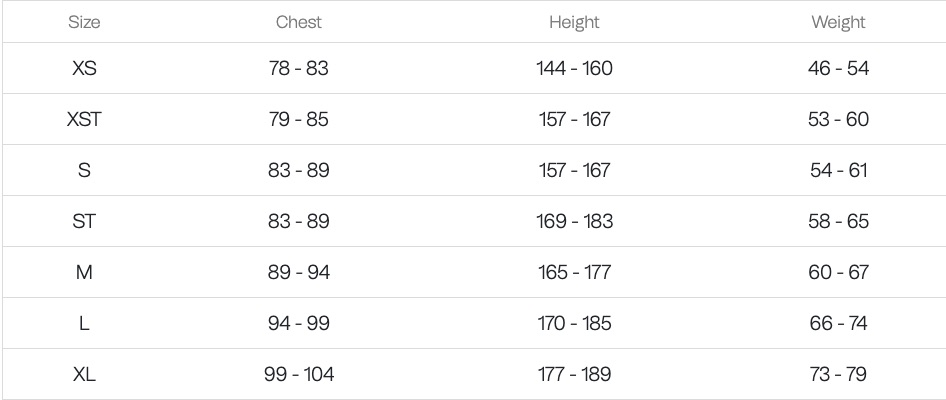This screenshot has height=400, width=946.
Task: Click the Chest column header
Action: pos(298,22)
